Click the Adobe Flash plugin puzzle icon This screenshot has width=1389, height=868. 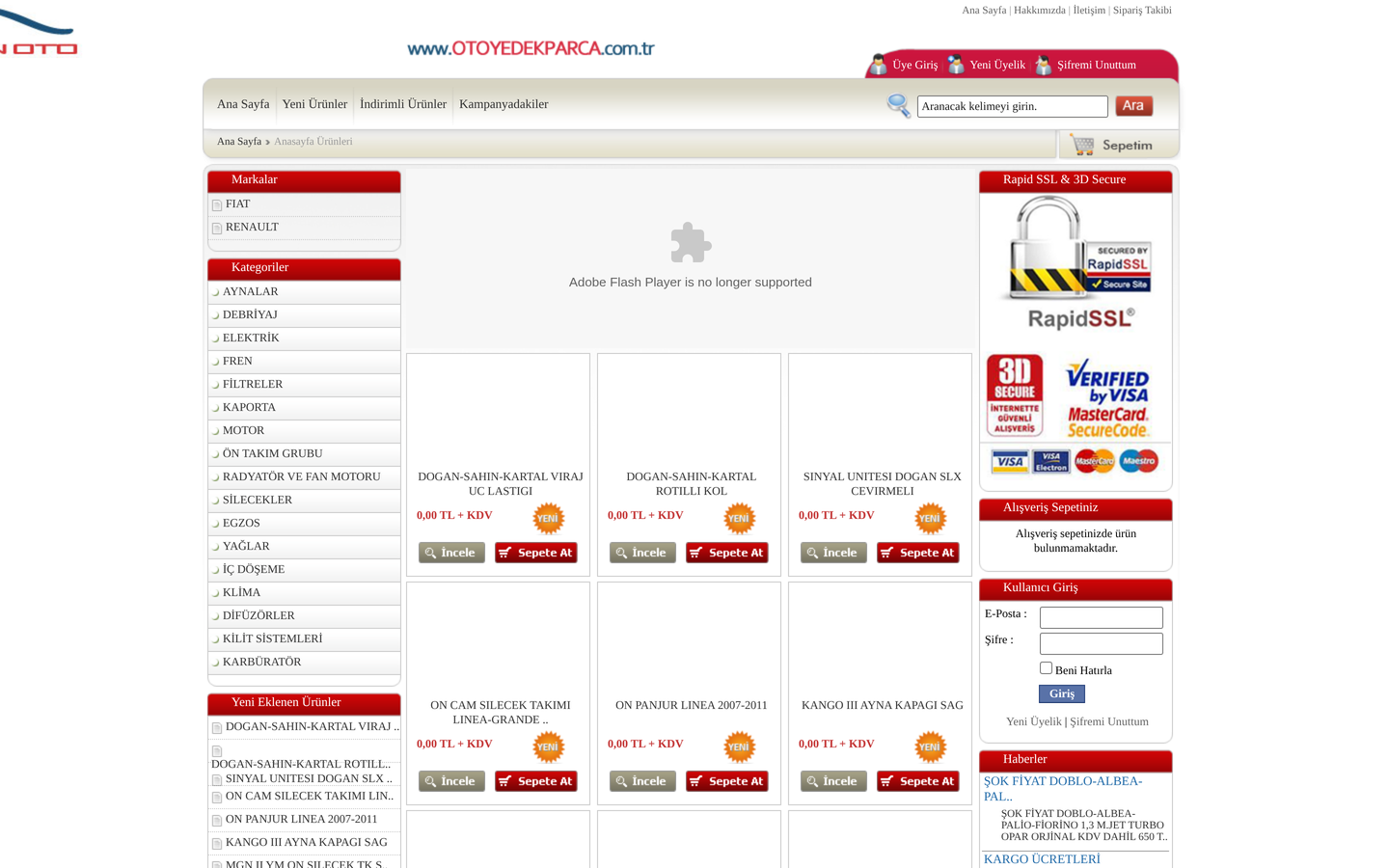tap(691, 243)
